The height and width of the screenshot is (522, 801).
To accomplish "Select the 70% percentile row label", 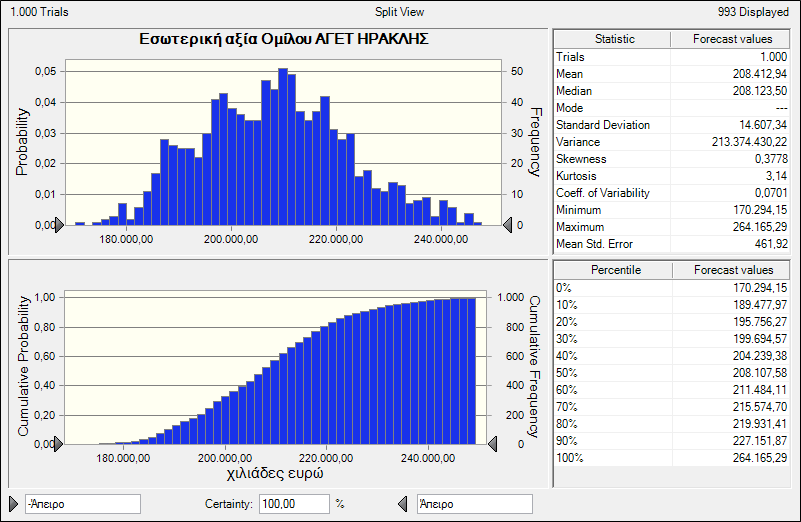I will click(x=567, y=407).
